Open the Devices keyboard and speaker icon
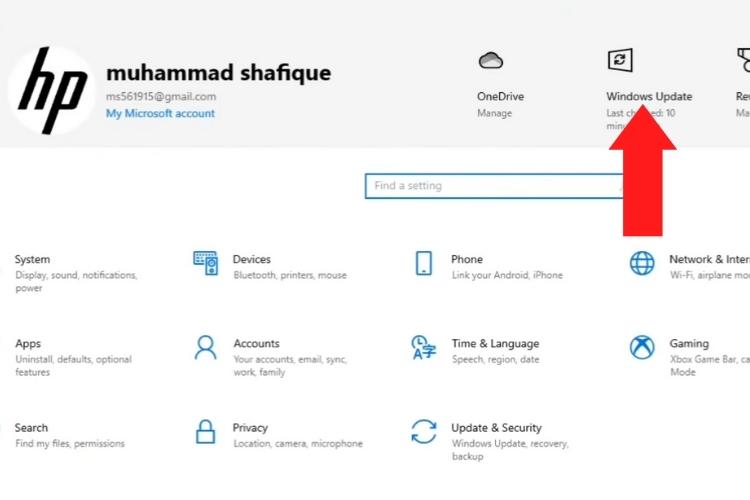Screen dimensions: 750x500 coord(206,263)
